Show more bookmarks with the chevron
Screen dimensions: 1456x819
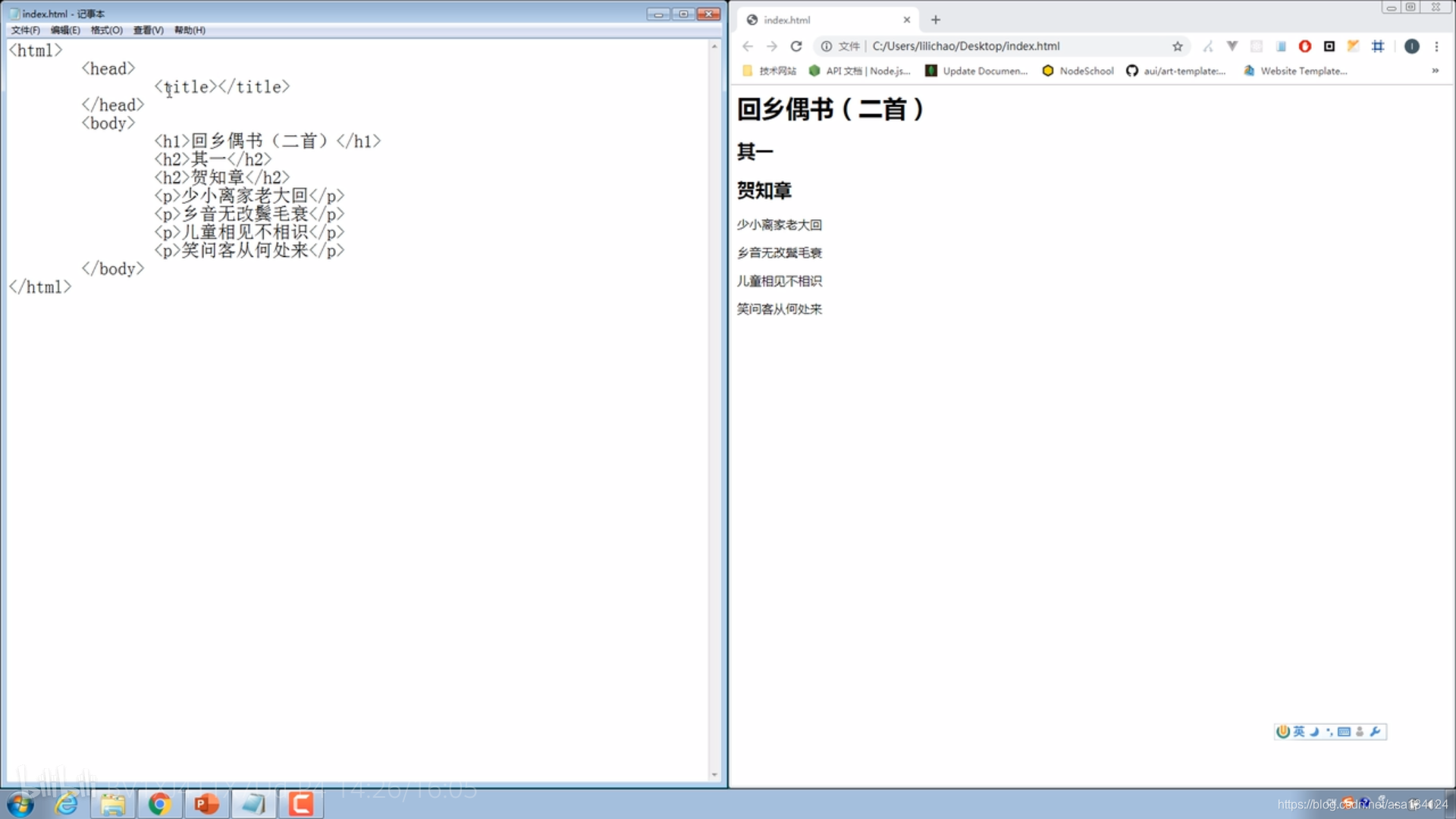tap(1436, 71)
